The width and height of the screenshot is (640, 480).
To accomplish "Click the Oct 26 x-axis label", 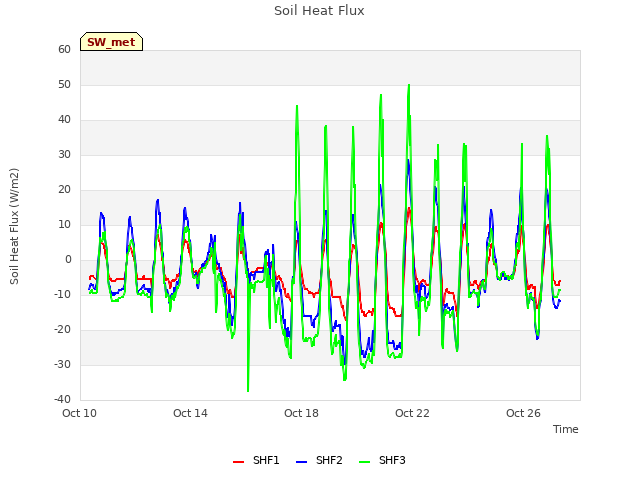I will click(523, 413).
